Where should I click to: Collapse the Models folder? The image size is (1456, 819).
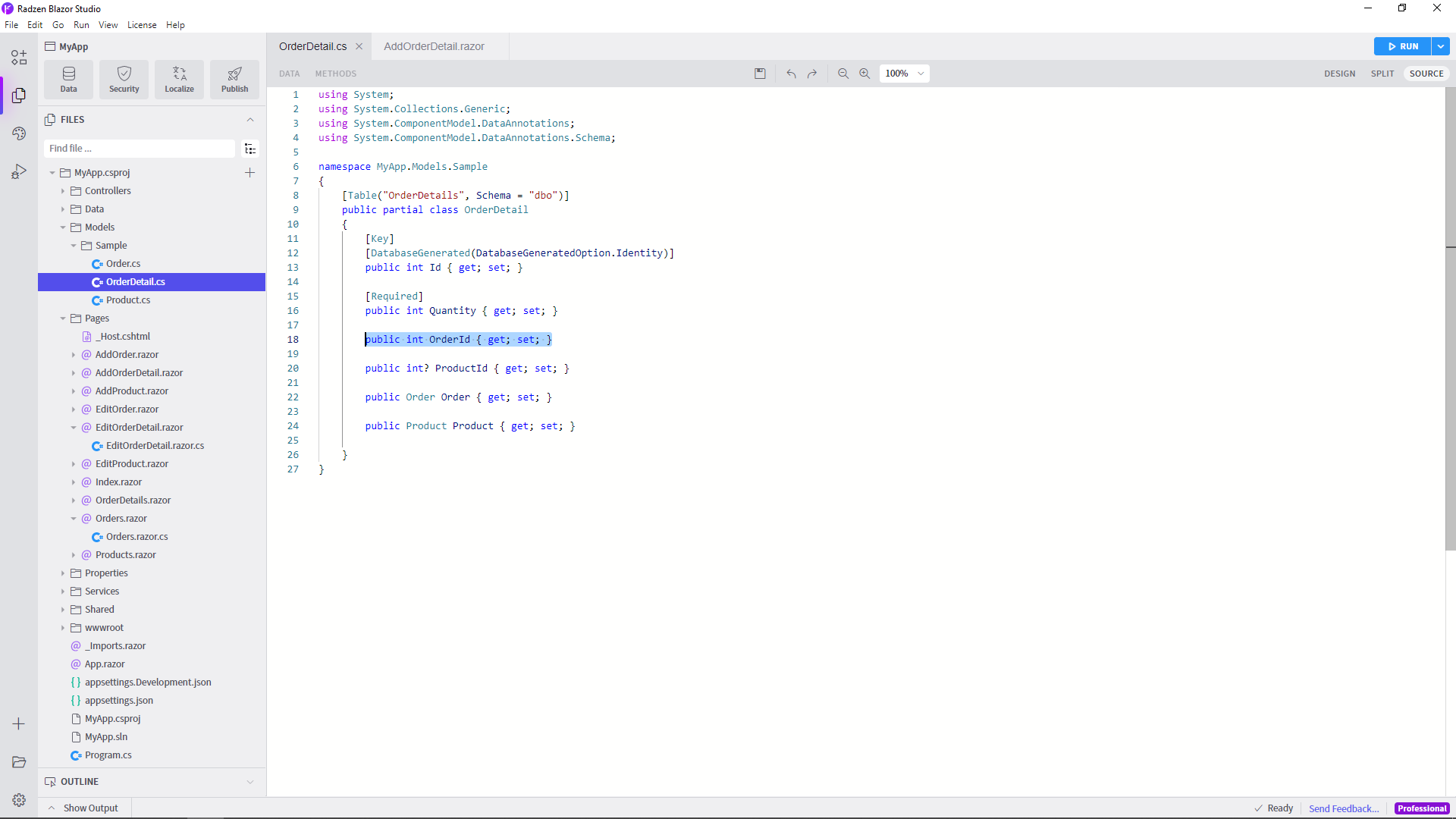(62, 227)
